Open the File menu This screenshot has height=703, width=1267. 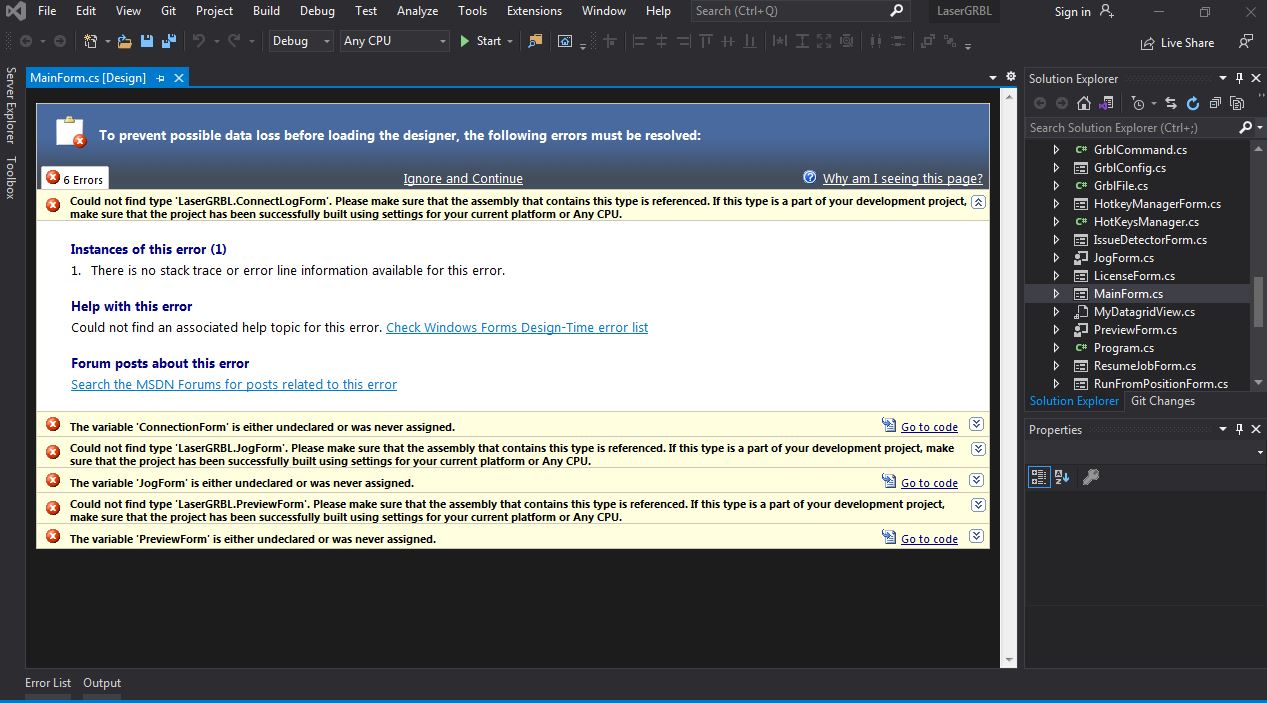(x=47, y=11)
